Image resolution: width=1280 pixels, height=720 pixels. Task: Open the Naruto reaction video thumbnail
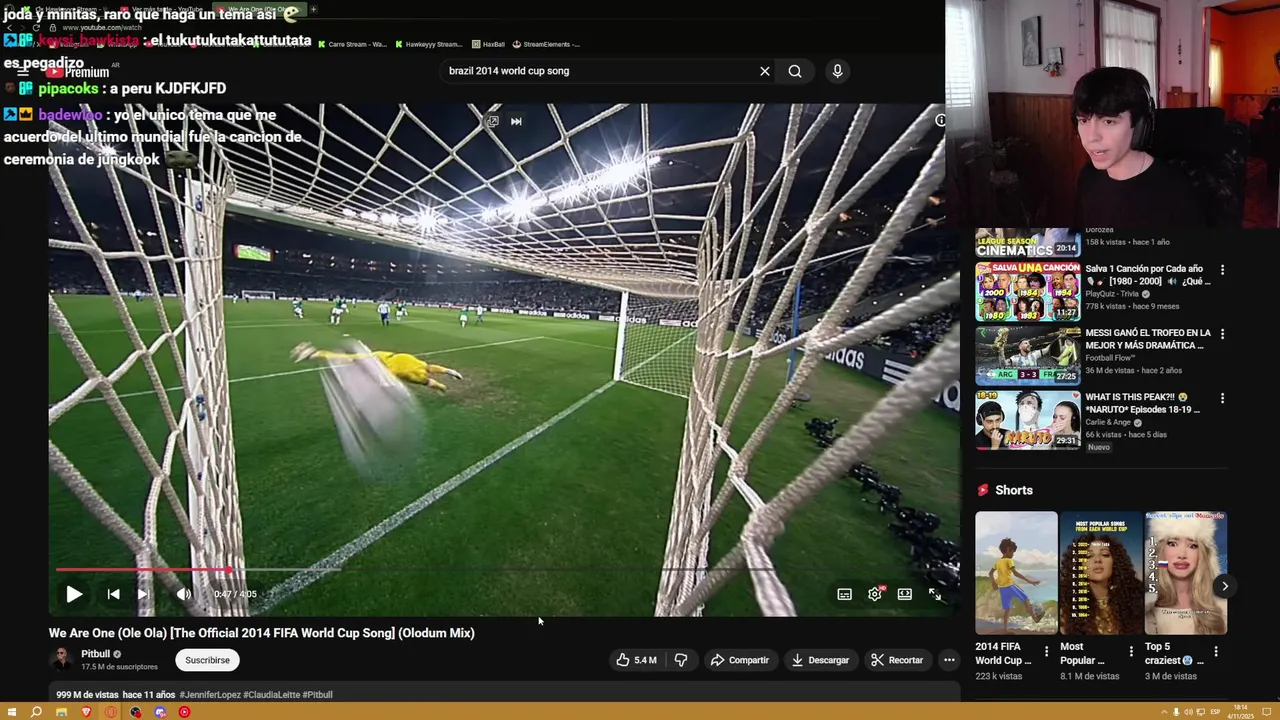pos(1028,419)
